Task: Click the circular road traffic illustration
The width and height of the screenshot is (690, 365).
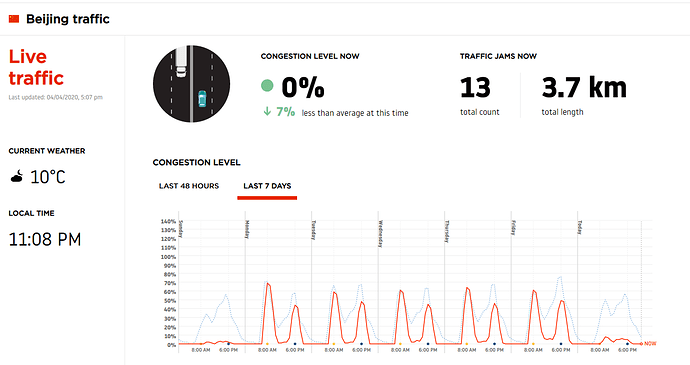Action: coord(191,84)
